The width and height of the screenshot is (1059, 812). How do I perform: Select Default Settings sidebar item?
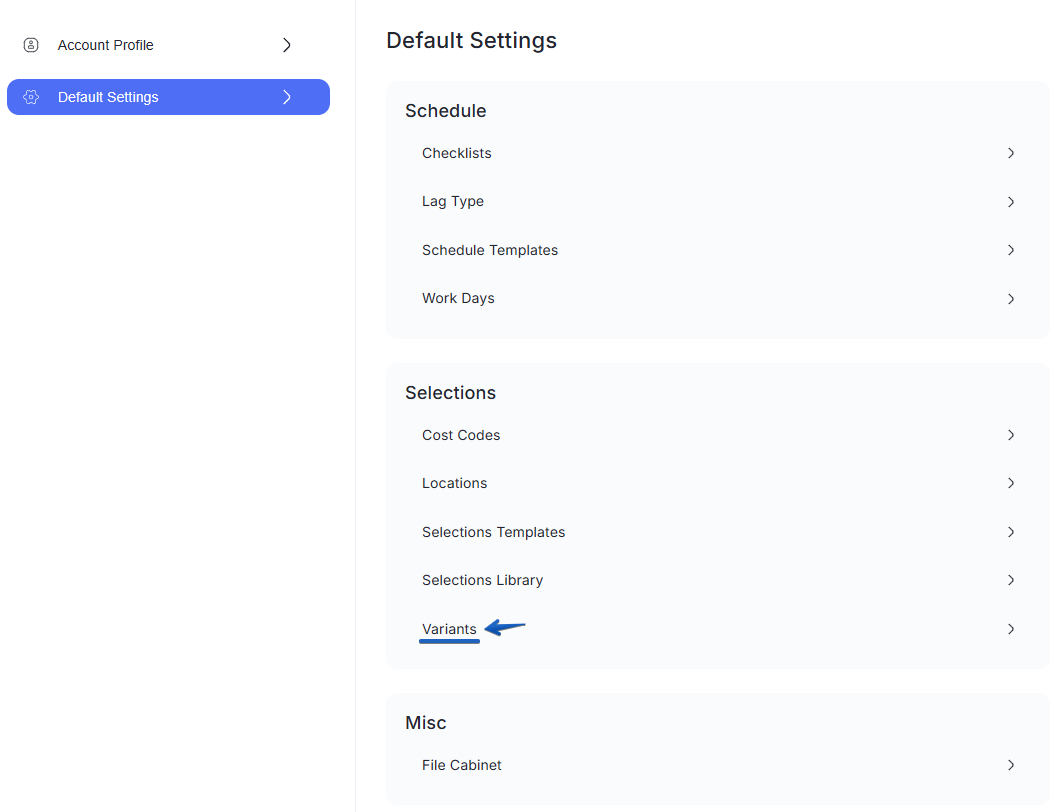[168, 97]
